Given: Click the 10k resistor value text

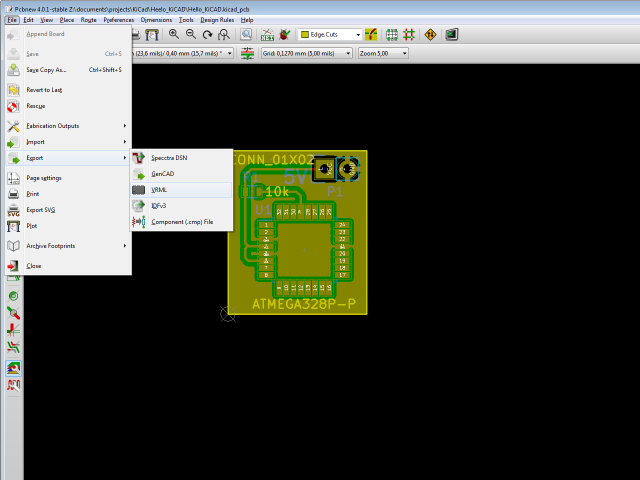Looking at the screenshot, I should (x=277, y=191).
